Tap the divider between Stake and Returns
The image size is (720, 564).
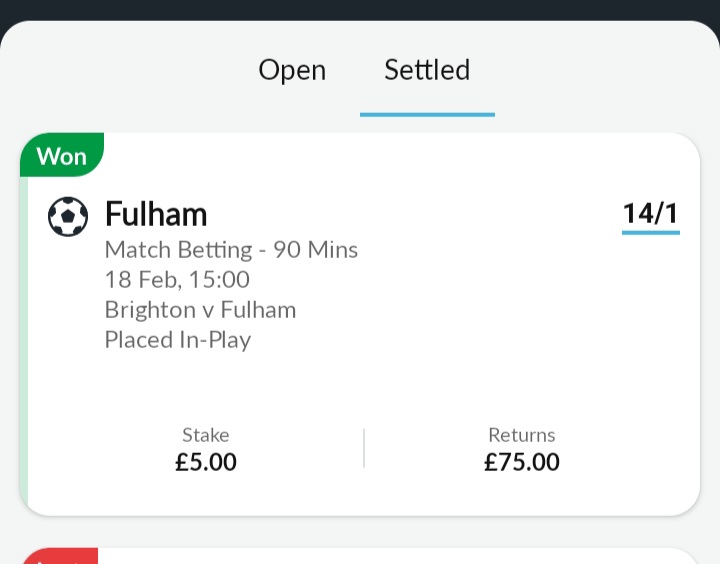[364, 448]
